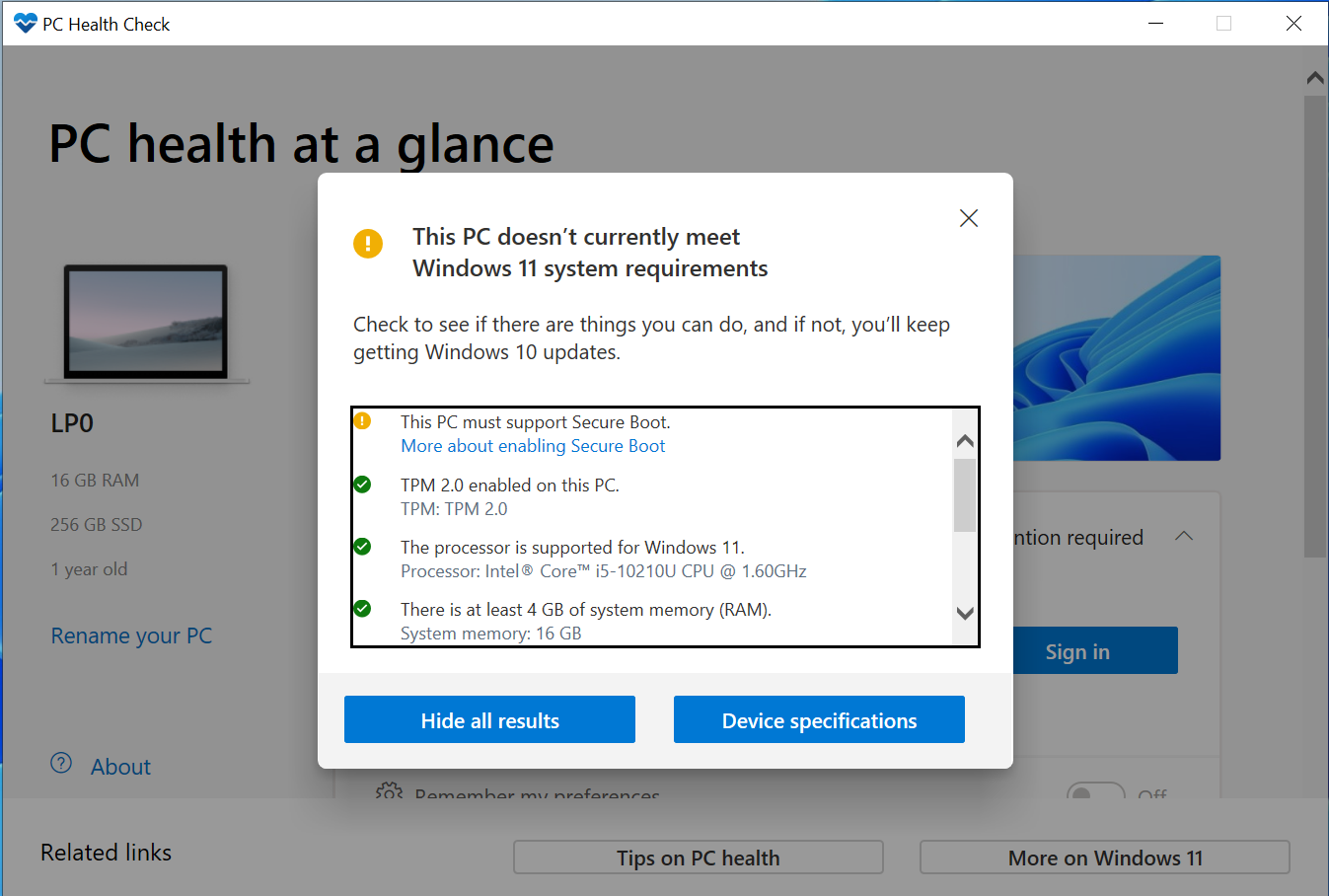Click 'There is at least 4 GB' memory text
This screenshot has height=896, width=1329.
(586, 610)
